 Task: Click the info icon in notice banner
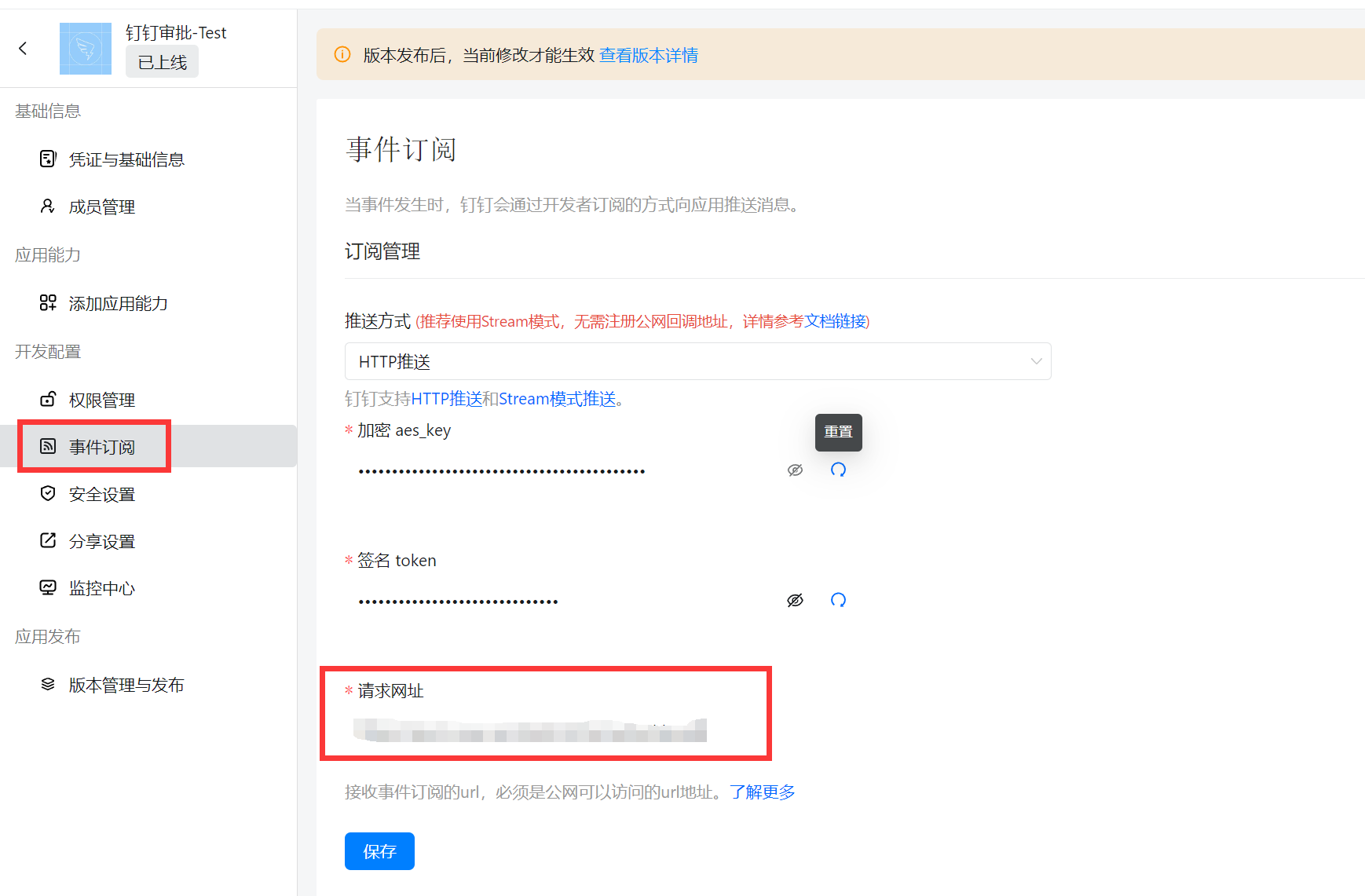pyautogui.click(x=342, y=54)
